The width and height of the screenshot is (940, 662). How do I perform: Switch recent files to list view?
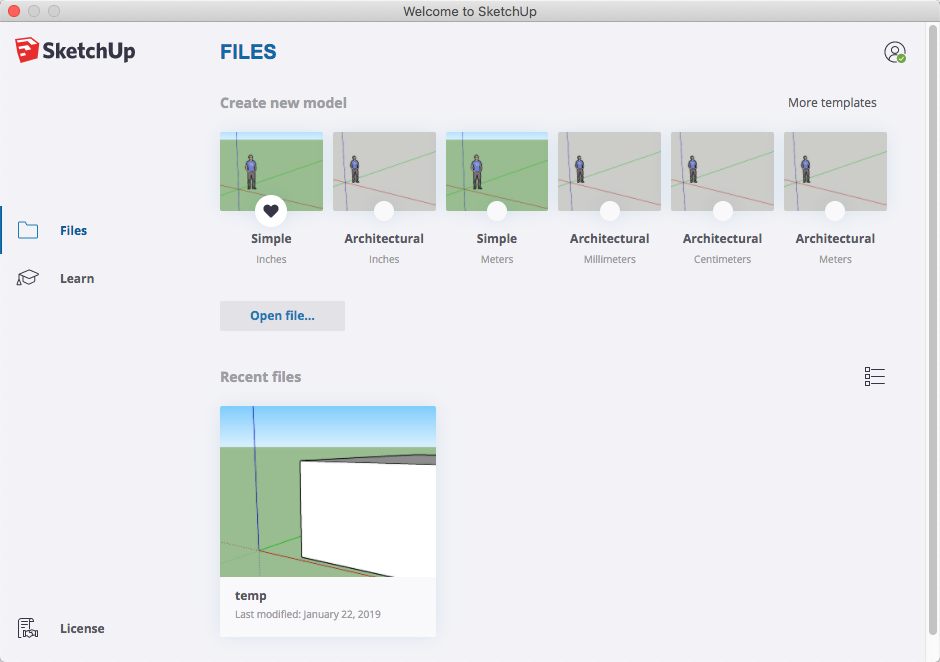(x=875, y=377)
